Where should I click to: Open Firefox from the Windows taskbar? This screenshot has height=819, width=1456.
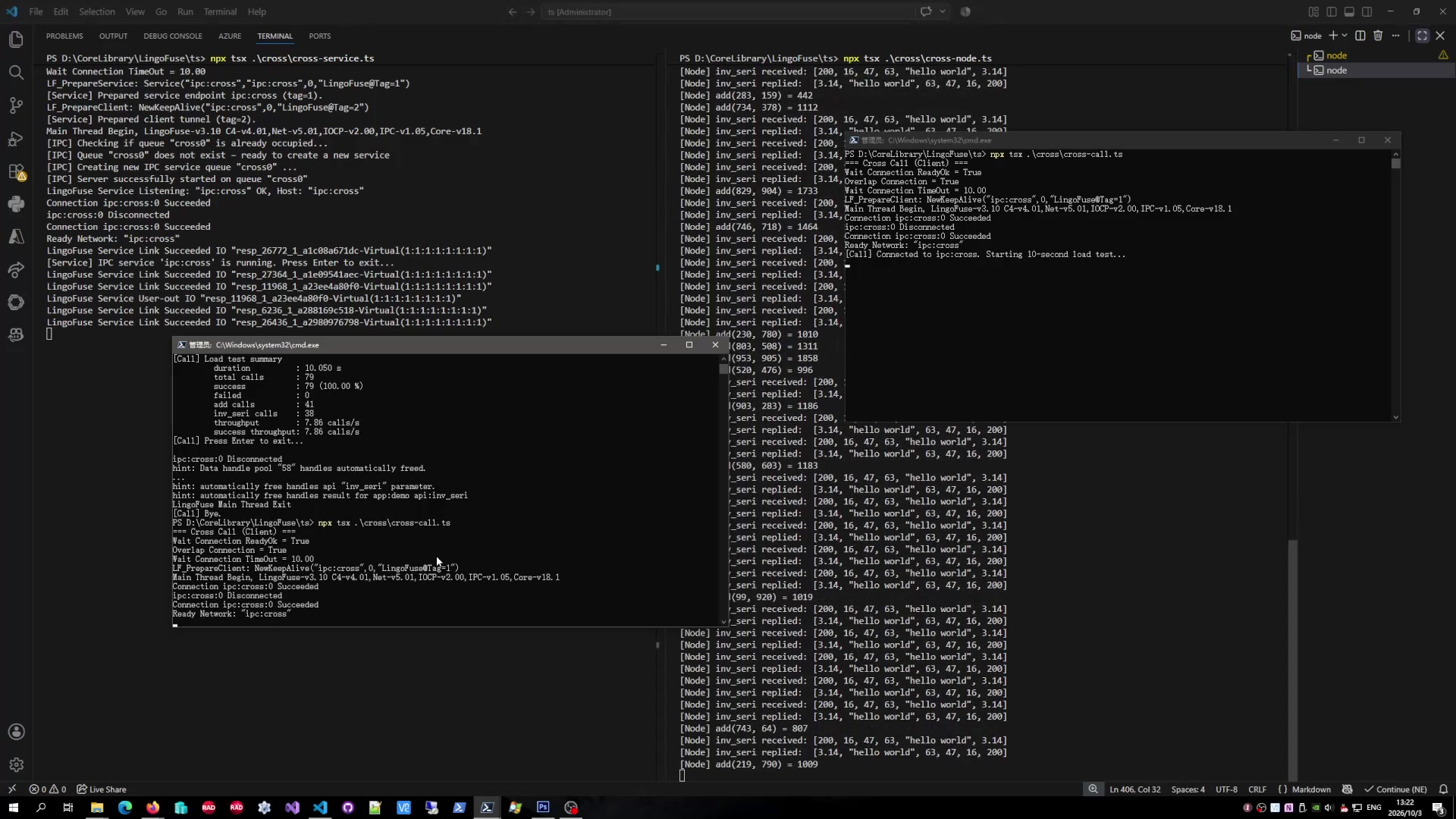153,808
